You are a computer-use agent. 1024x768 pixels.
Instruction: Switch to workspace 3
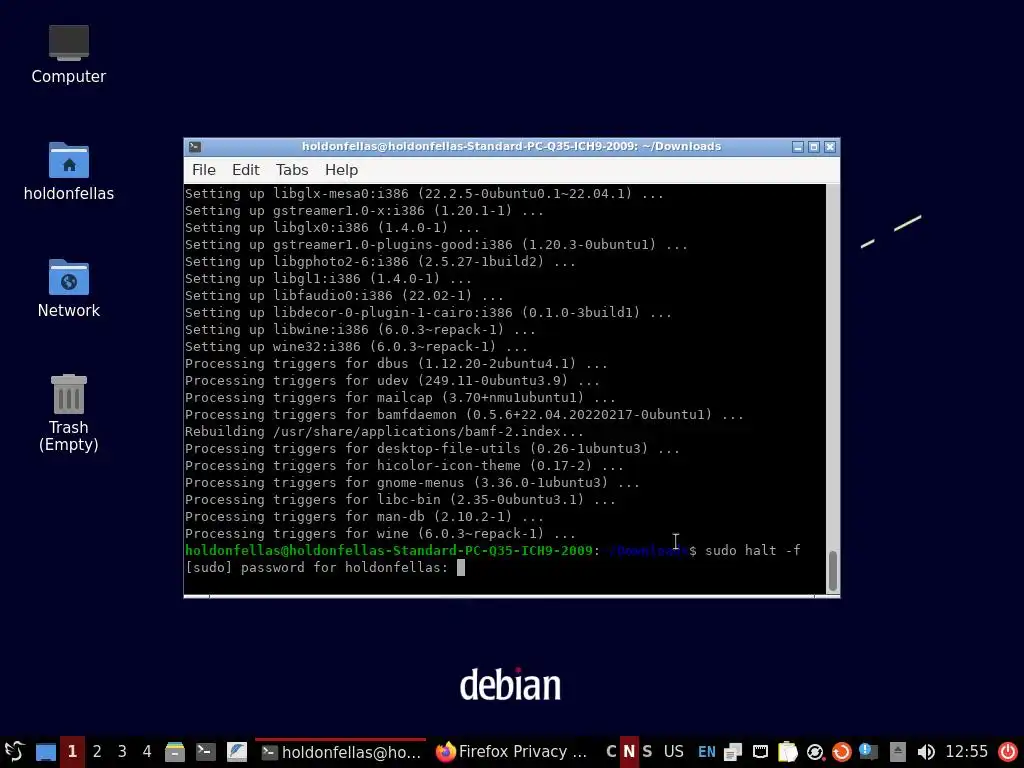tap(121, 752)
